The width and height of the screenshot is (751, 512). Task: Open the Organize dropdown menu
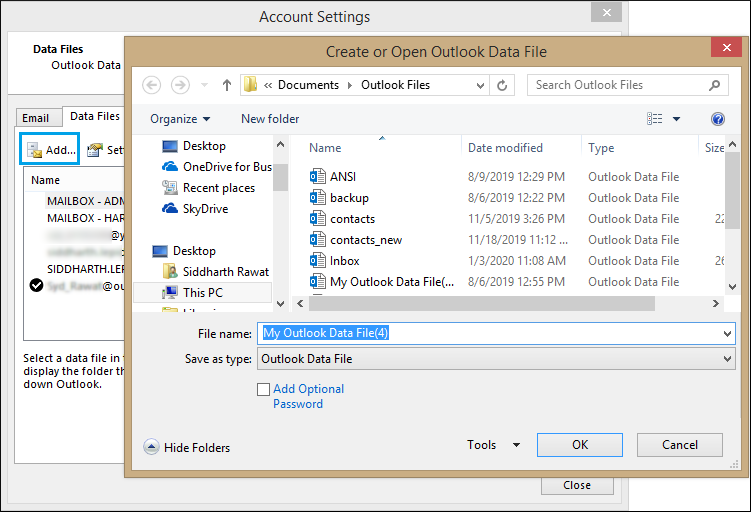pos(180,119)
